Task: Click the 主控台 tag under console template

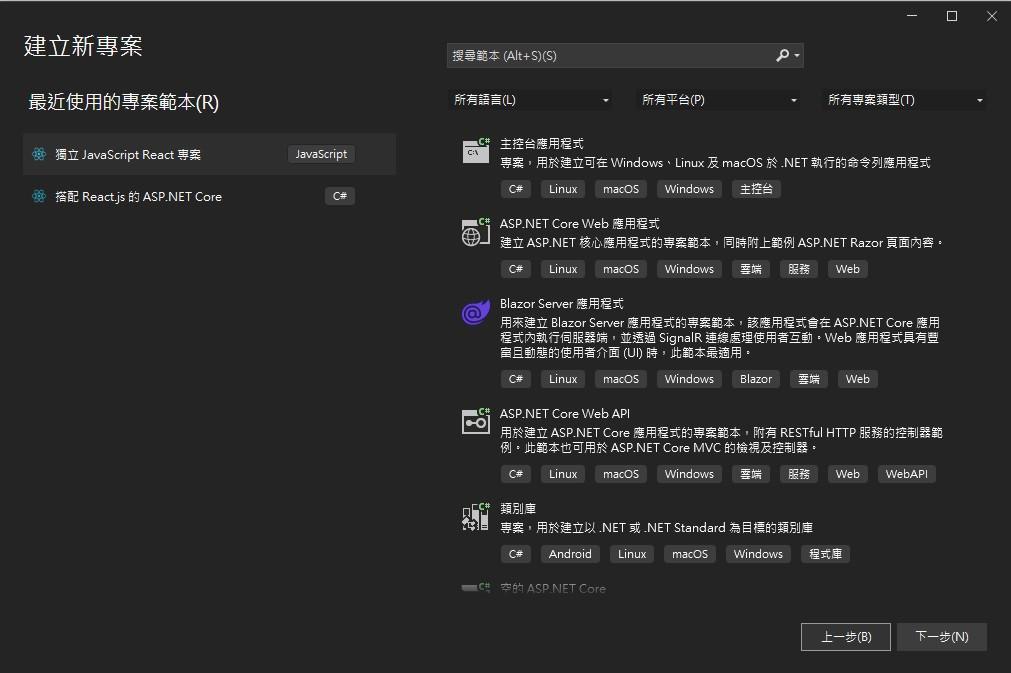Action: tap(756, 189)
